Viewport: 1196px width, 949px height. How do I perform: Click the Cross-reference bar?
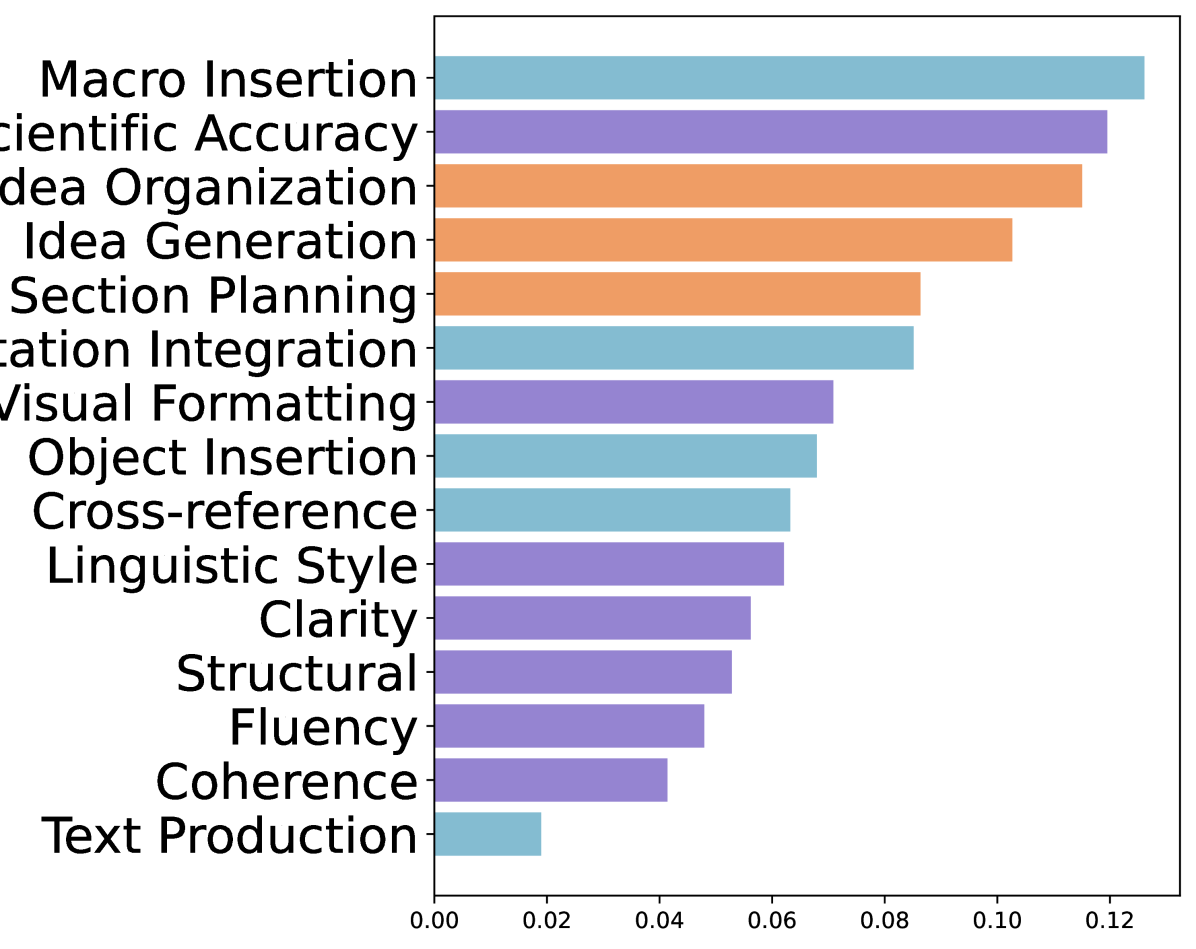(x=612, y=510)
